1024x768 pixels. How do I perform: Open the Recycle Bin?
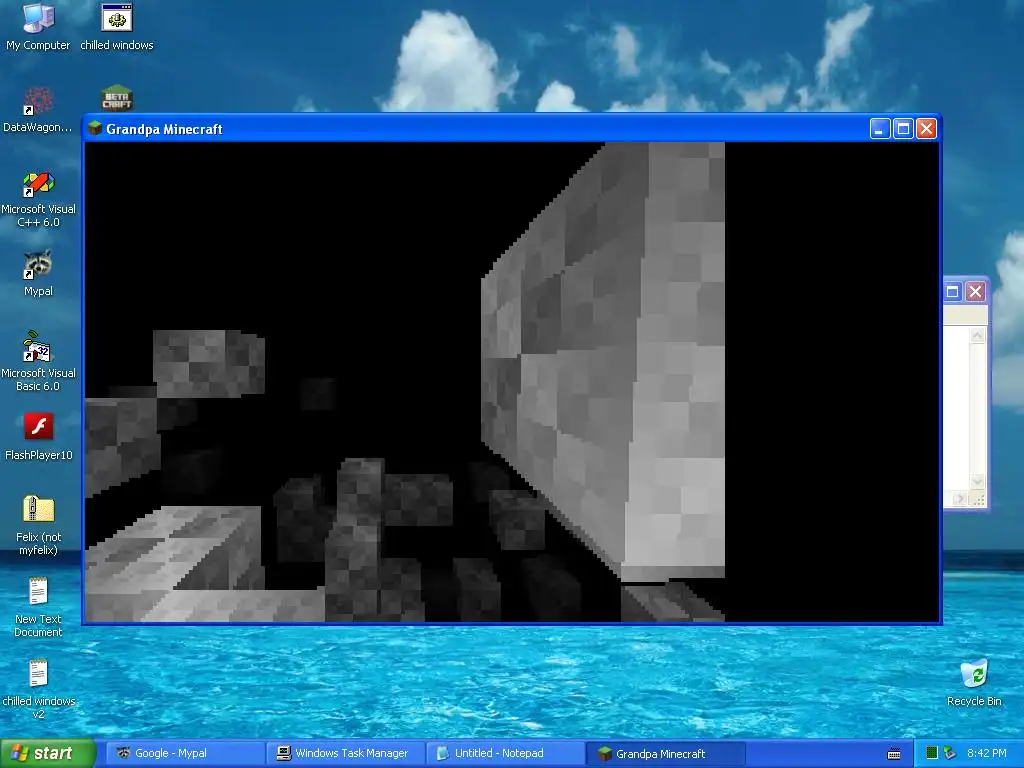click(x=974, y=683)
